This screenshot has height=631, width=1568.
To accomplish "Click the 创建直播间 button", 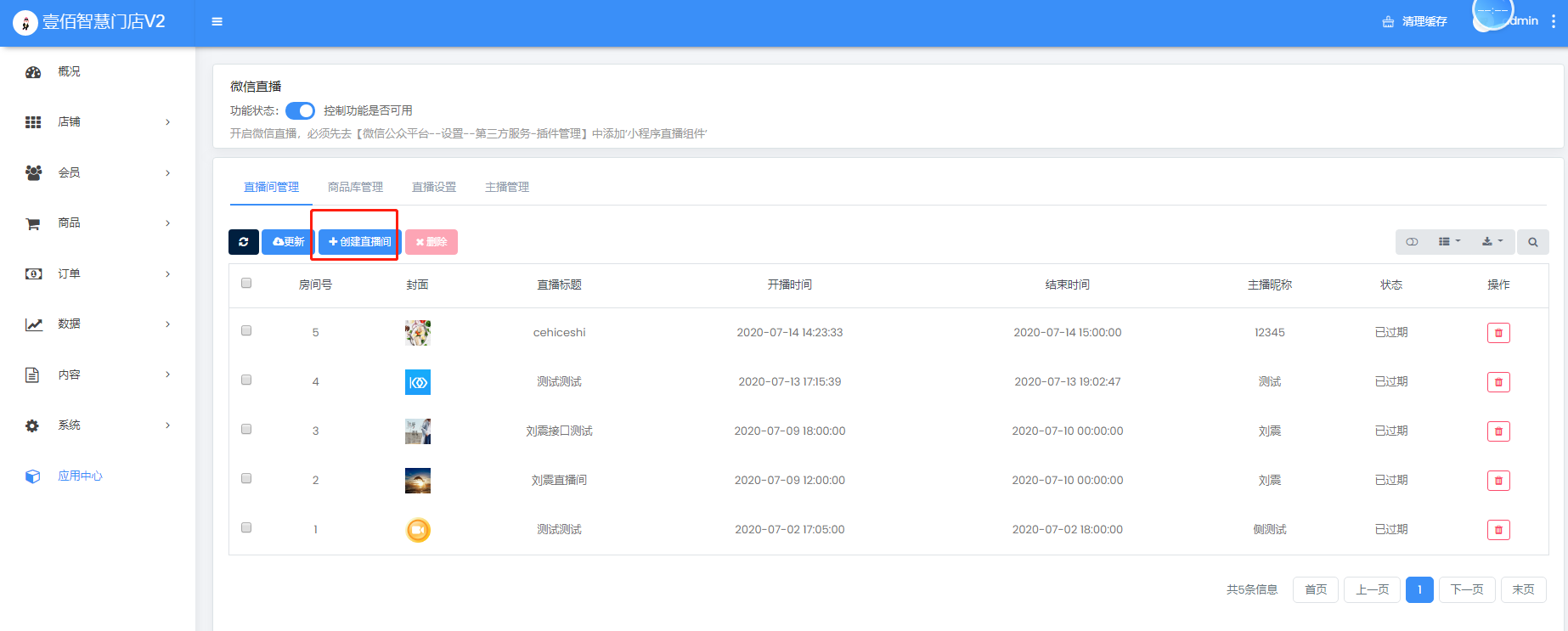I will [359, 242].
